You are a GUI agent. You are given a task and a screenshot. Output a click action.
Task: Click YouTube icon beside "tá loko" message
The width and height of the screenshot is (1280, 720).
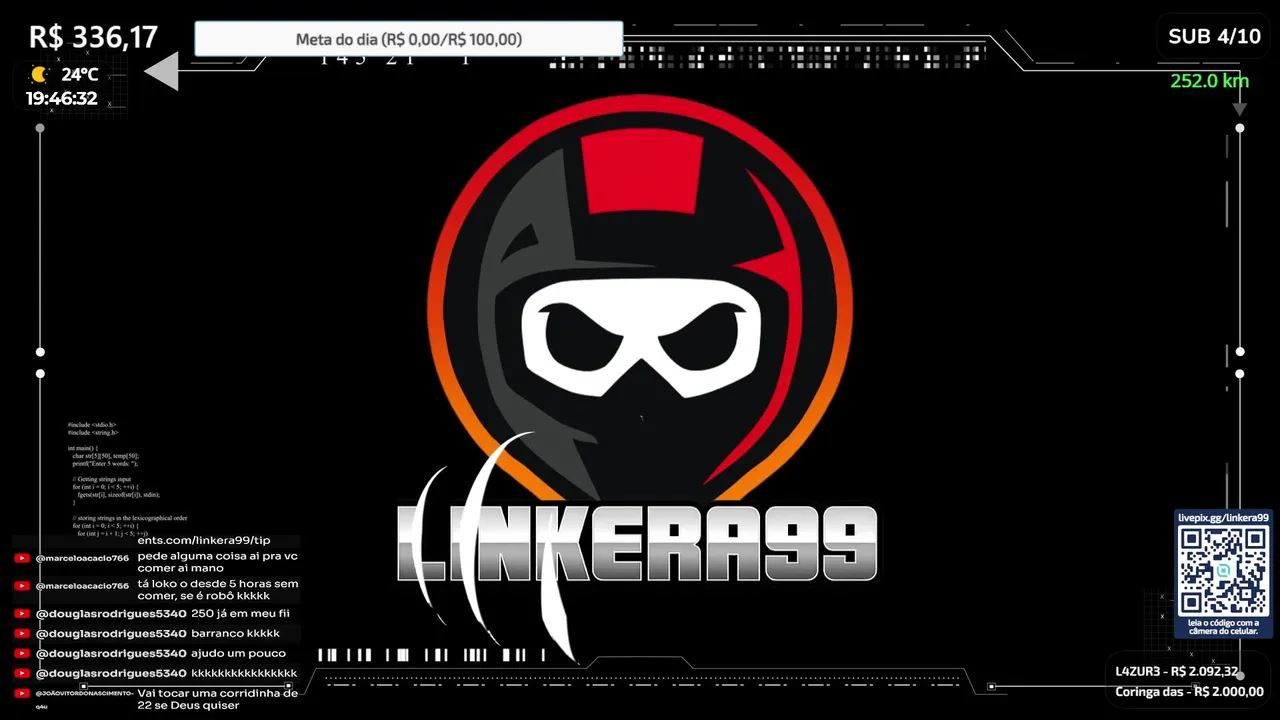[x=22, y=586]
